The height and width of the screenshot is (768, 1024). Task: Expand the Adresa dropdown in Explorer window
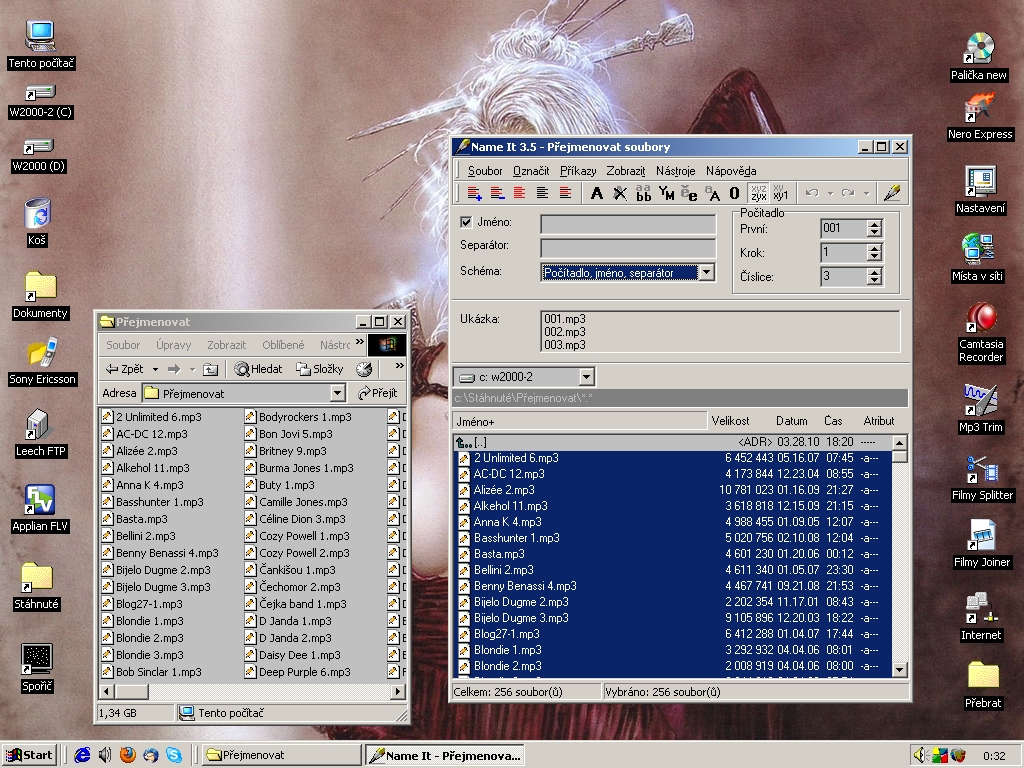coord(337,394)
